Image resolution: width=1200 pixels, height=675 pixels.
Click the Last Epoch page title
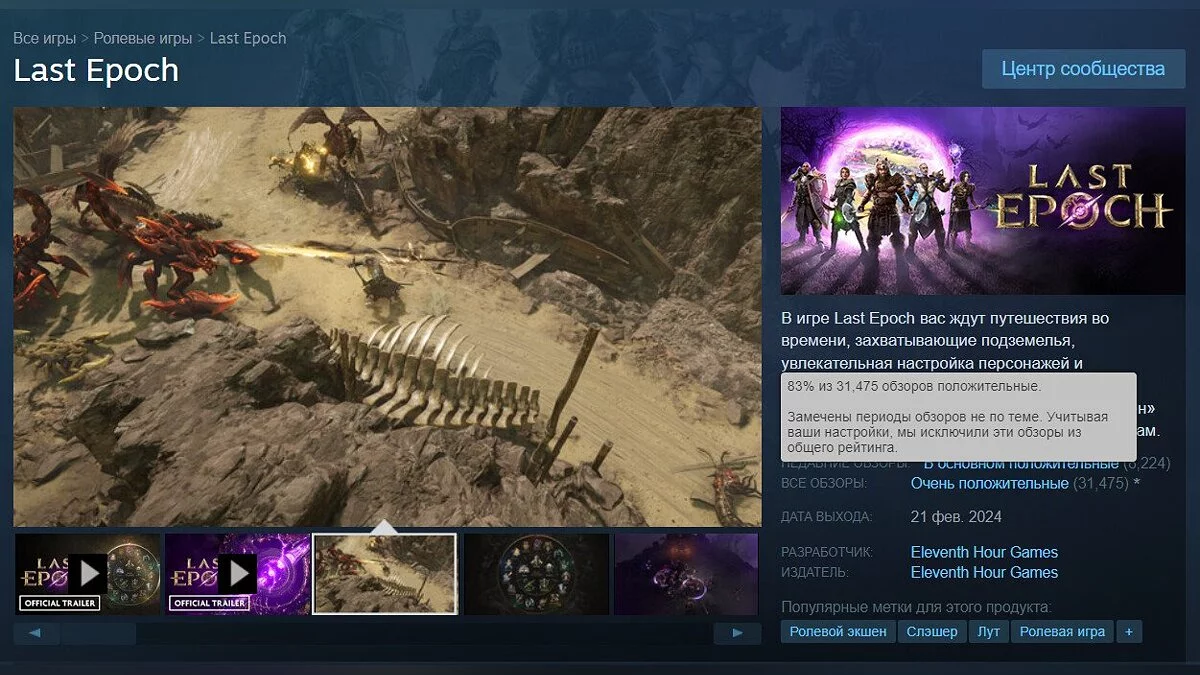point(96,70)
